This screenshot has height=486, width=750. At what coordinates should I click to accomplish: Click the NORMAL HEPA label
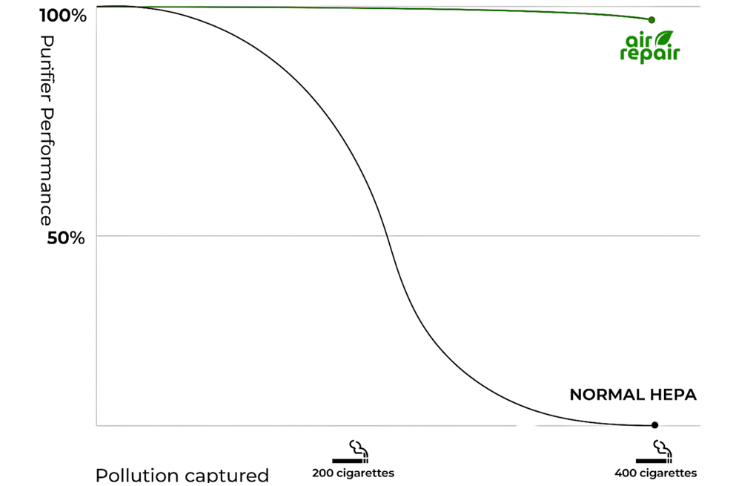(632, 395)
